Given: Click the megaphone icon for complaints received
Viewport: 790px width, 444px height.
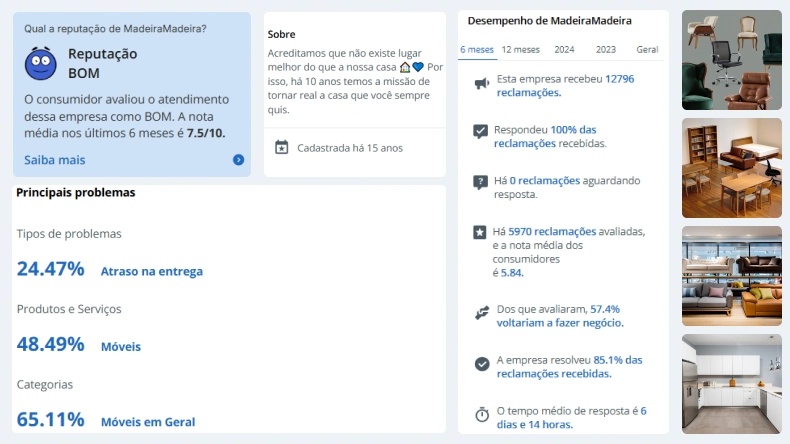Looking at the screenshot, I should tap(482, 83).
